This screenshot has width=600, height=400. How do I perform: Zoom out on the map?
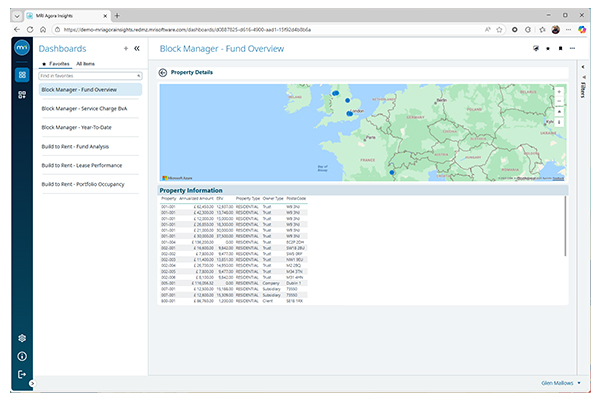[559, 101]
